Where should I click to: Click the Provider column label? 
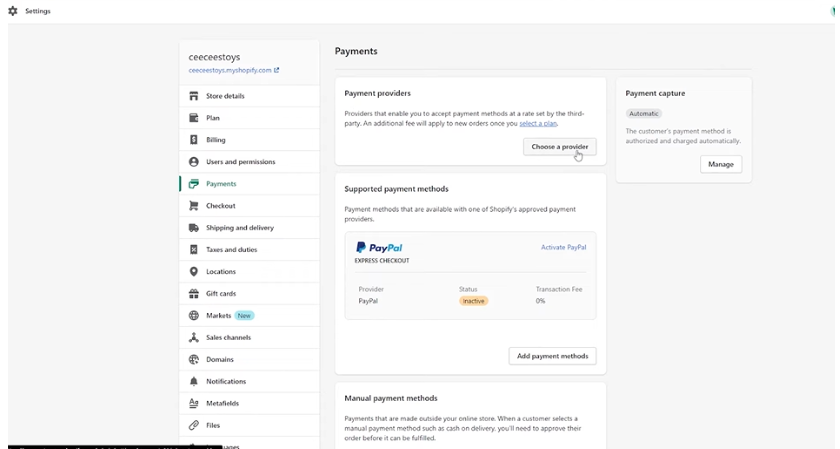371,289
